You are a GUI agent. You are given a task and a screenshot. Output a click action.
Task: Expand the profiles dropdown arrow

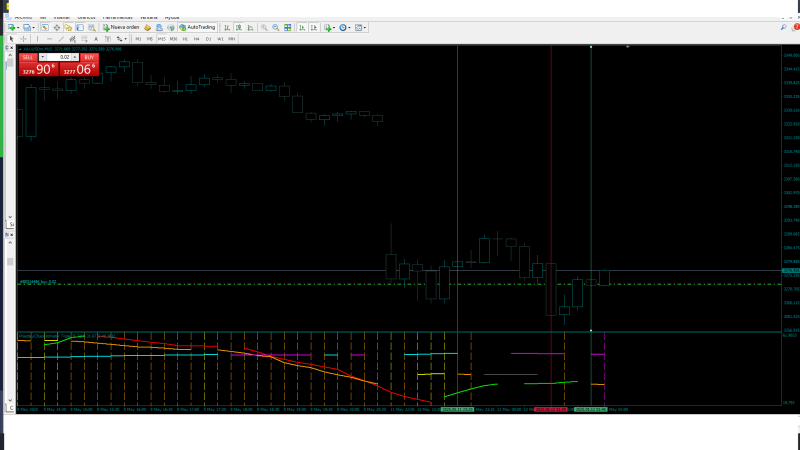point(34,28)
